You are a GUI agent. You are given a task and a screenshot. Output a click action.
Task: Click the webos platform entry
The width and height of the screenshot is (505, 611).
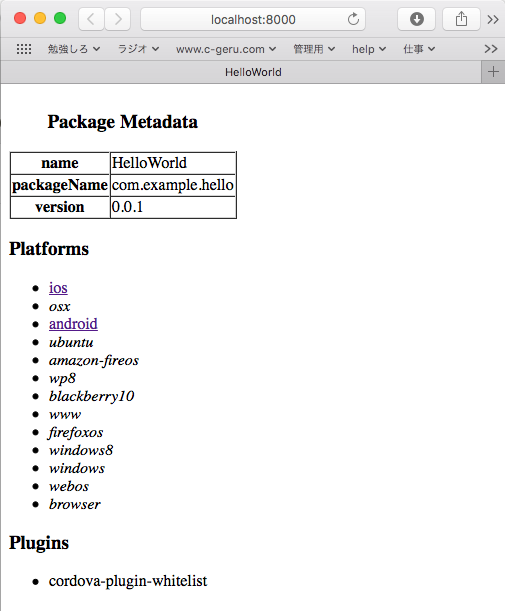coord(69,486)
